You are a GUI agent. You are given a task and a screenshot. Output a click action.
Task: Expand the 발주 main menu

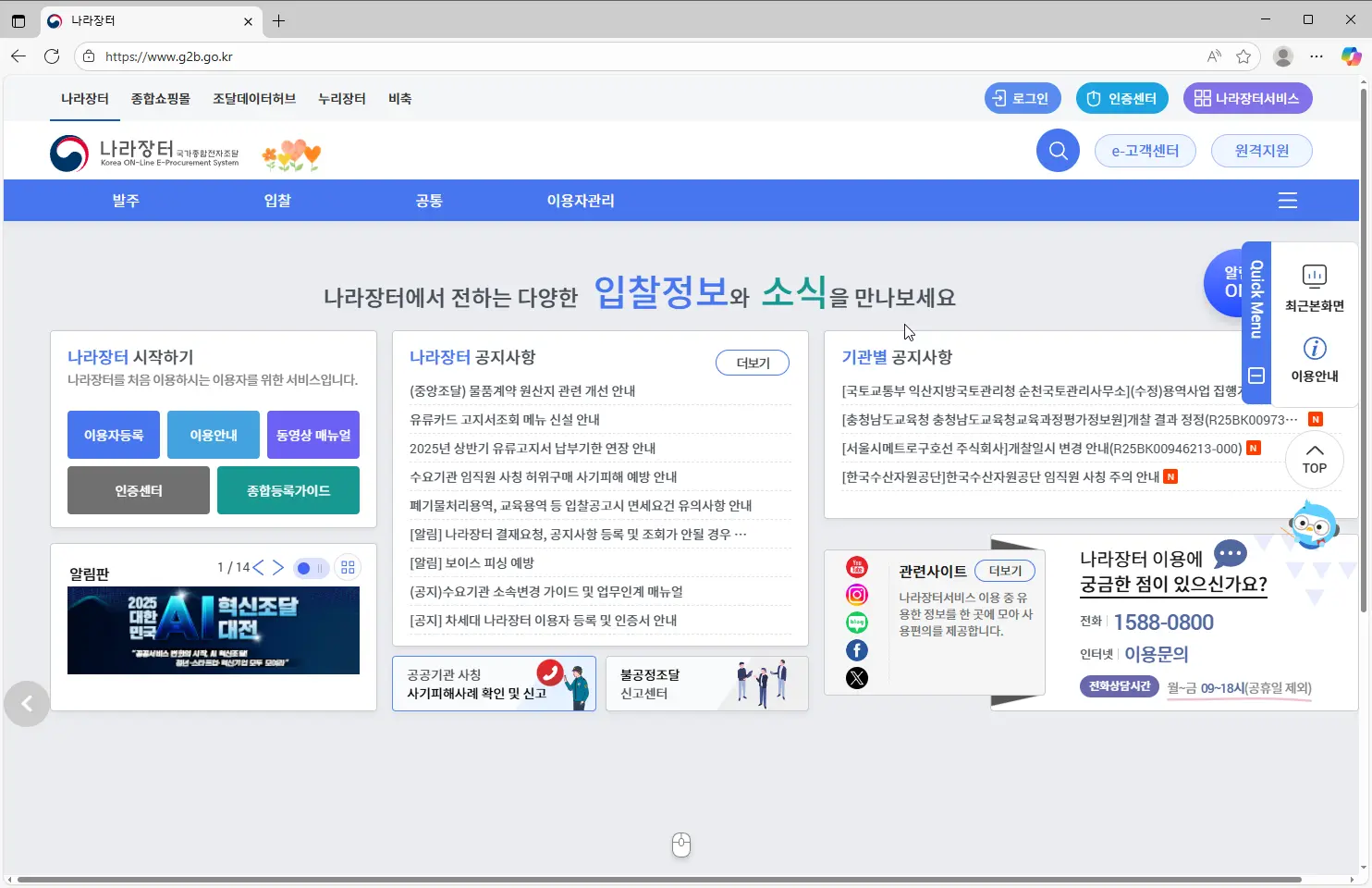coord(126,201)
